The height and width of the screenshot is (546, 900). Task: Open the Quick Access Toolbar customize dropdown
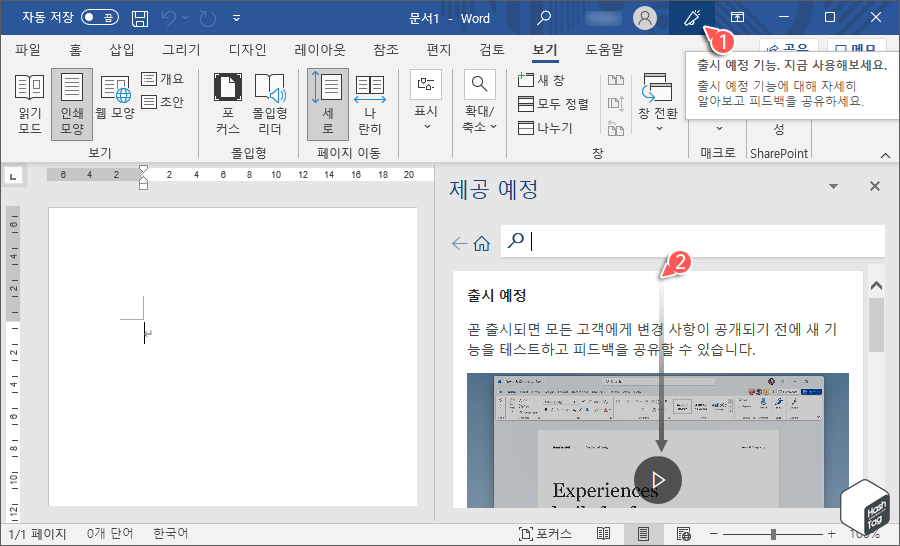pyautogui.click(x=236, y=18)
